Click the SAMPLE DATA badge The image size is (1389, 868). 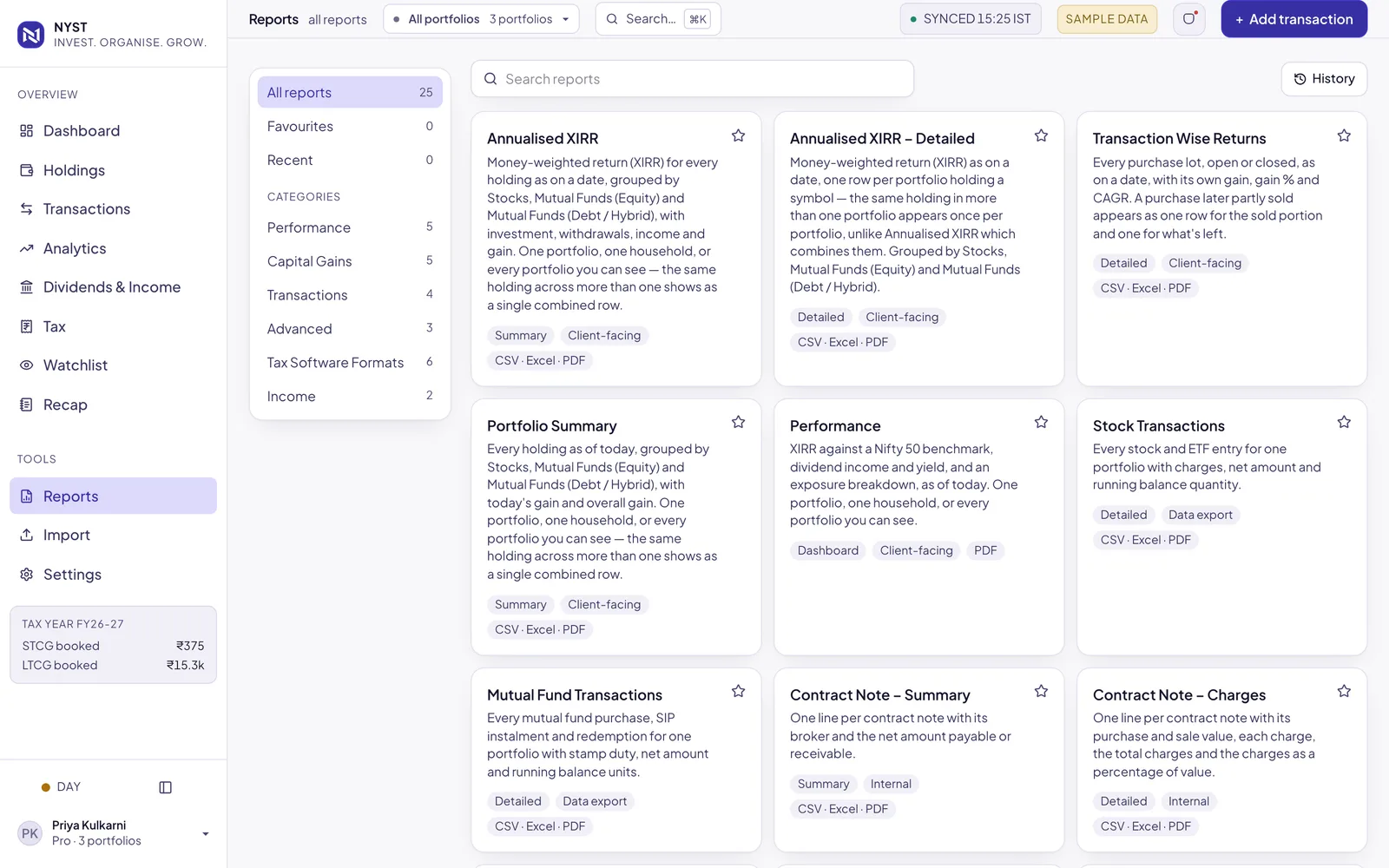click(x=1107, y=19)
